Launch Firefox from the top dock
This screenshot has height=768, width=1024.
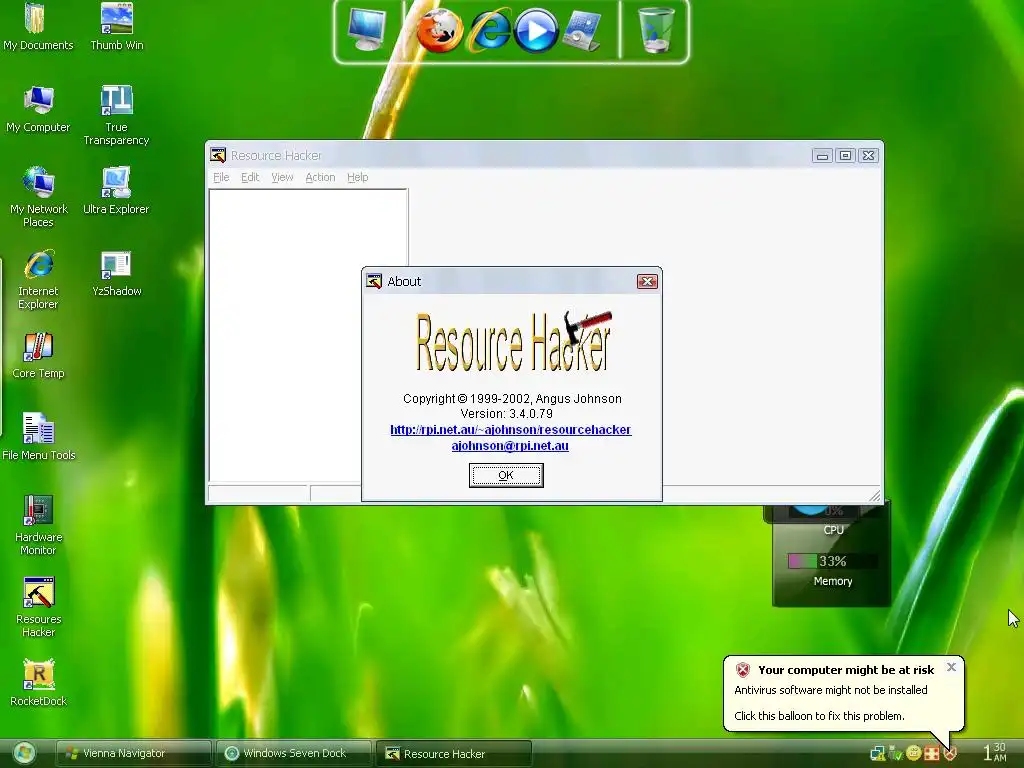click(x=440, y=30)
